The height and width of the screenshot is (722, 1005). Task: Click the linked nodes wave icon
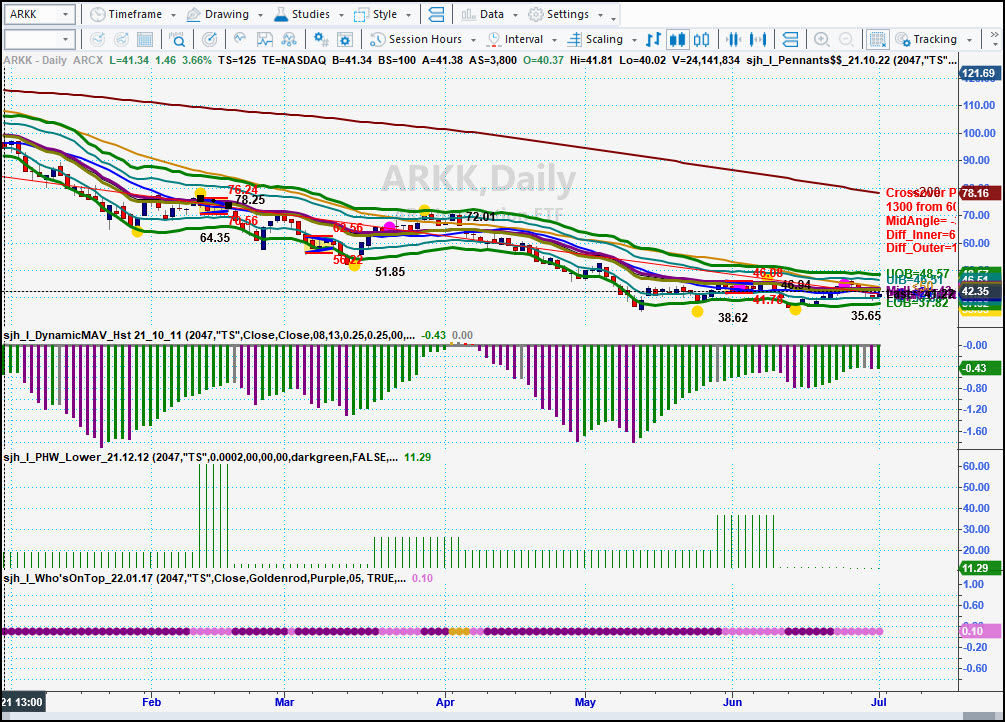point(289,40)
